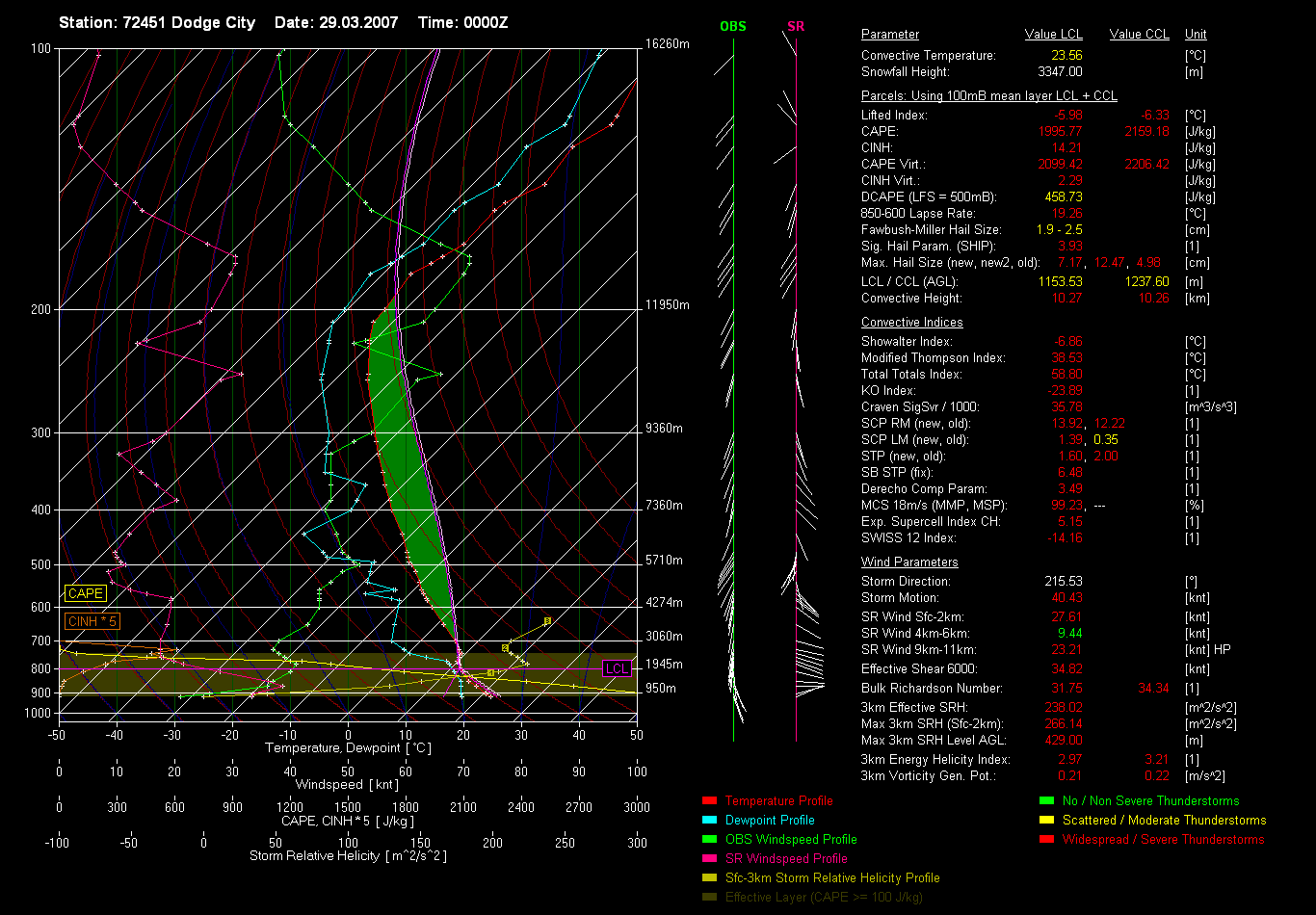1316x915 pixels.
Task: Open the Wind Parameters section heading
Action: pos(909,562)
